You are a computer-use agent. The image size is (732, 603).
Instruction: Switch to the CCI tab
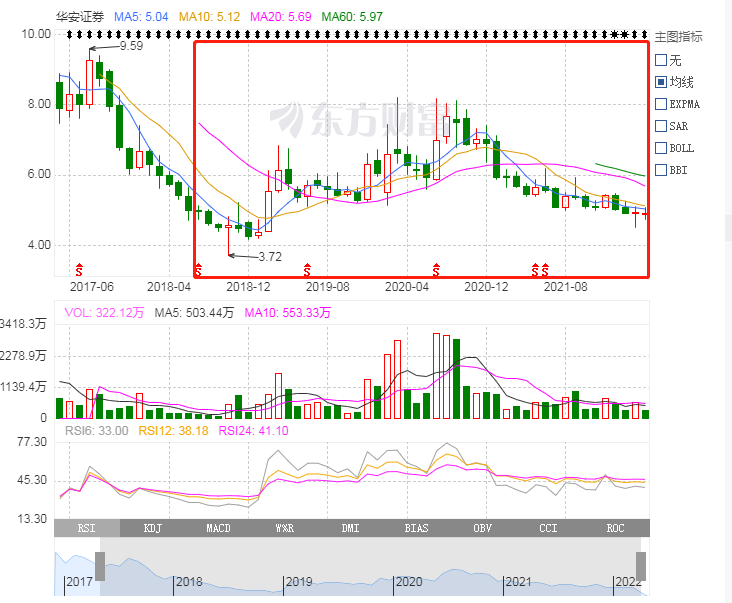click(549, 528)
